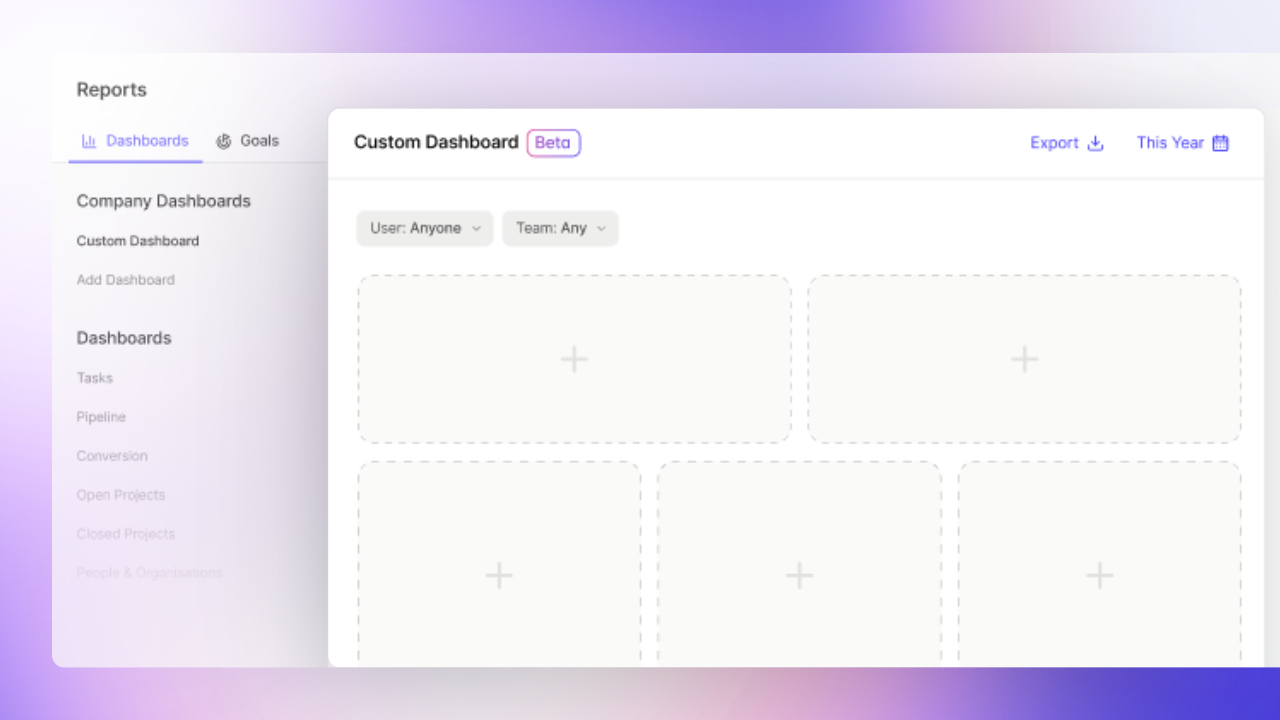Add a widget using the bottom-left plus icon

pyautogui.click(x=499, y=575)
